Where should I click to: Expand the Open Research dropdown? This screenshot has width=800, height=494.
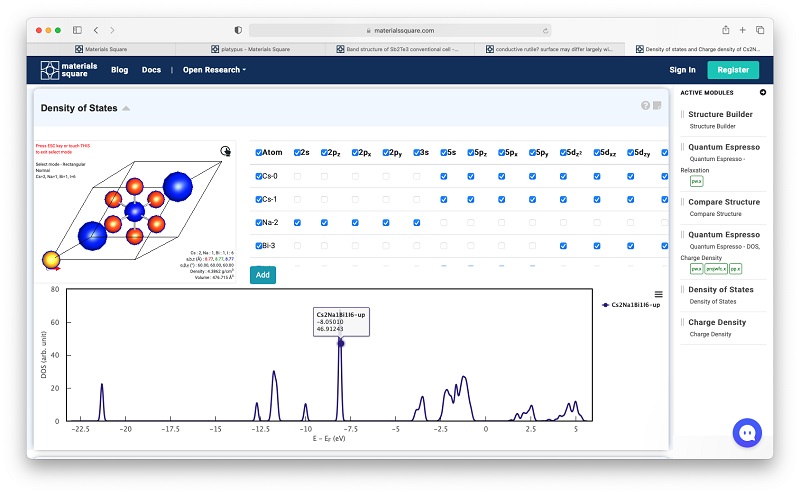pos(214,70)
